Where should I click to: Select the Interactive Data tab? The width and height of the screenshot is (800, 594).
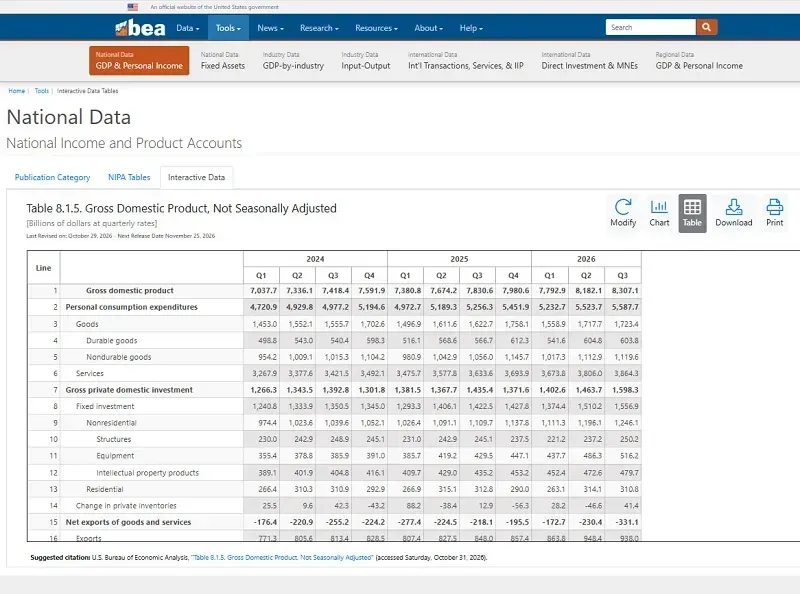[196, 177]
